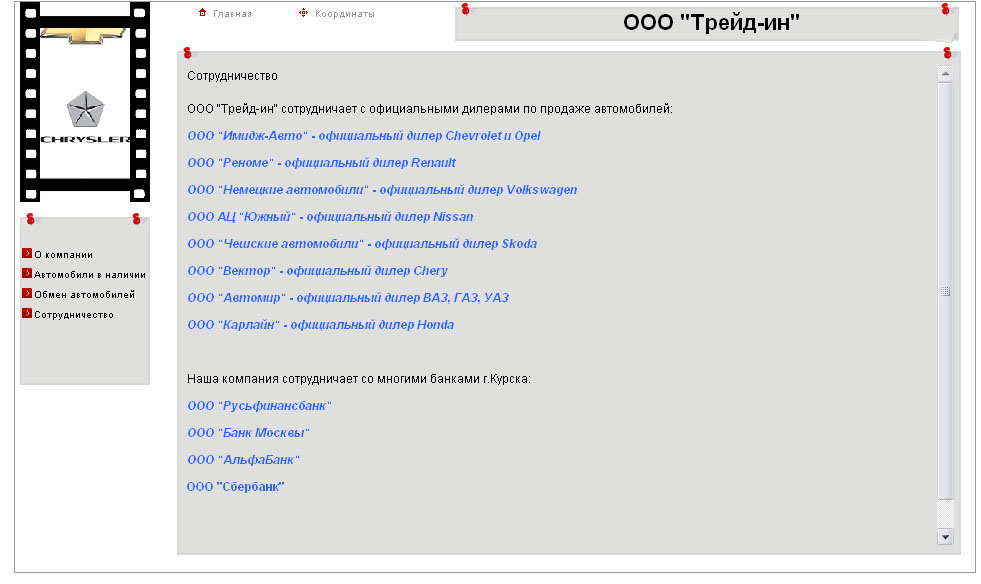
Task: Open the Обмен автомобилей section
Action: click(84, 295)
